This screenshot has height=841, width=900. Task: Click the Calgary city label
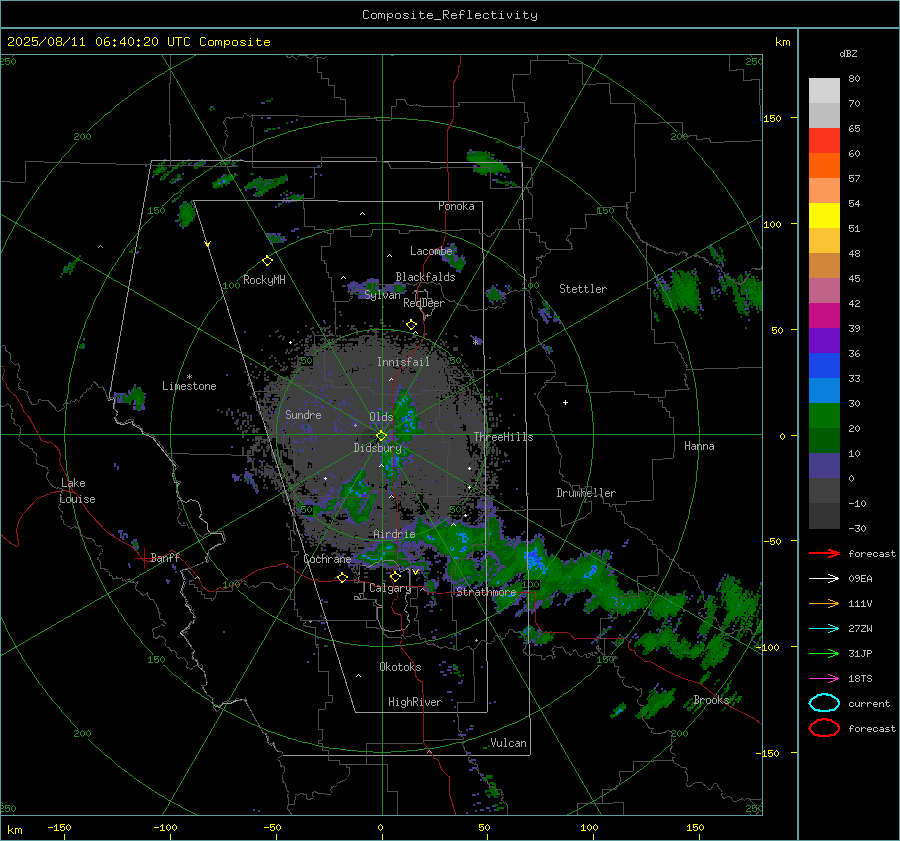tap(390, 588)
